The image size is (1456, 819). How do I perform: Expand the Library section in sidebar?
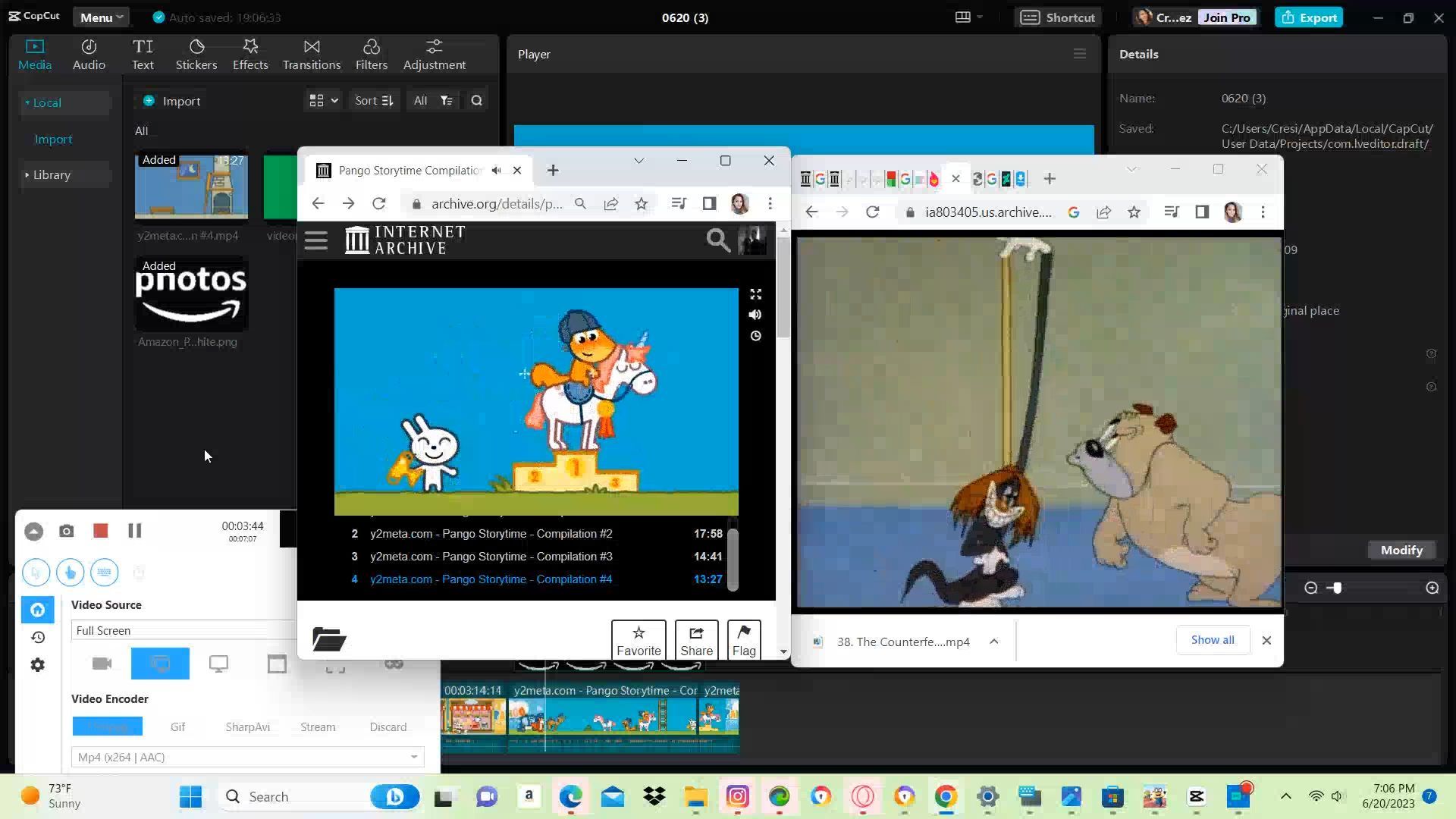[x=64, y=174]
